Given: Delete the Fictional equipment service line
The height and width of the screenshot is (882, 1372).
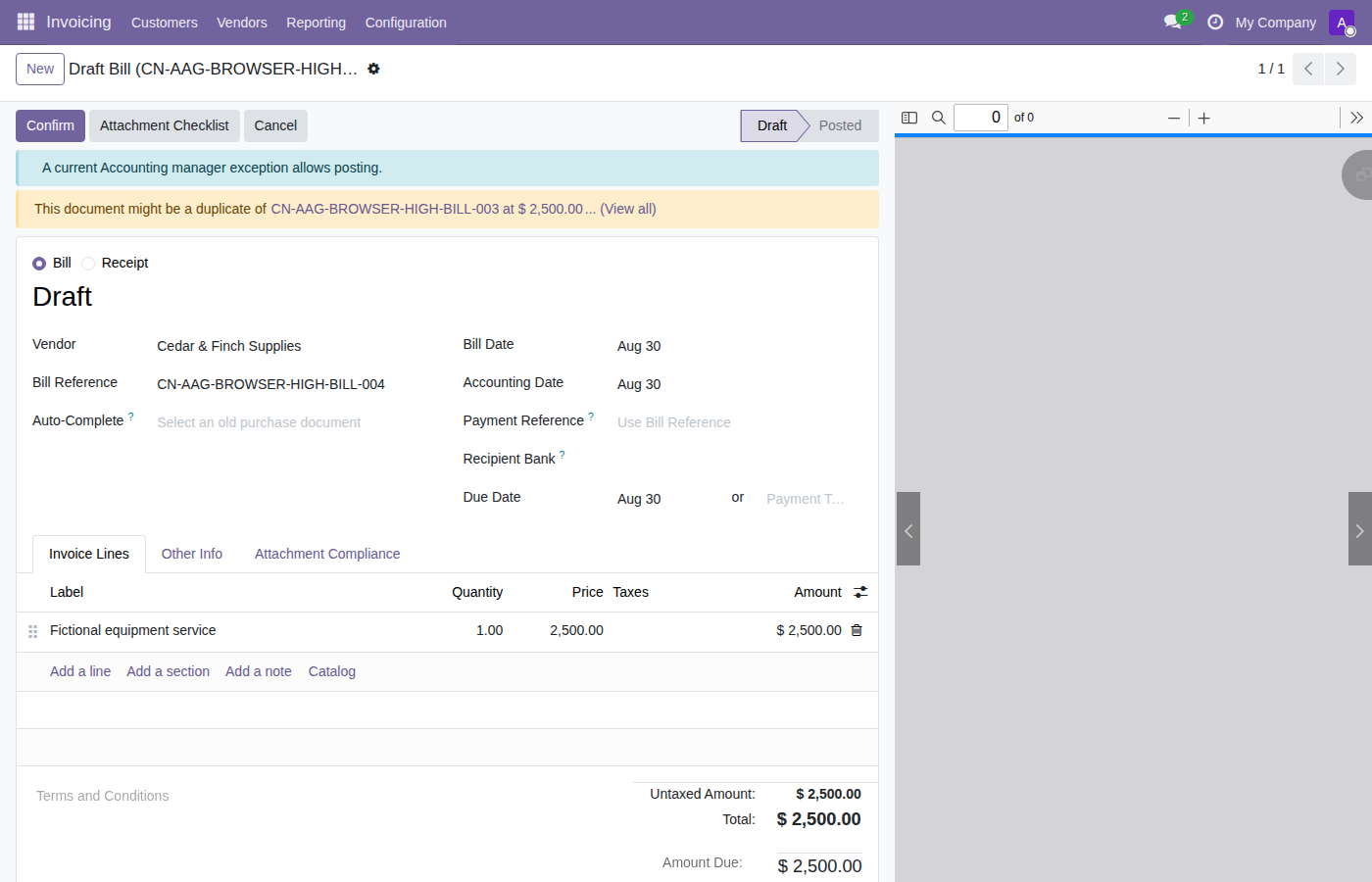Looking at the screenshot, I should tap(857, 630).
